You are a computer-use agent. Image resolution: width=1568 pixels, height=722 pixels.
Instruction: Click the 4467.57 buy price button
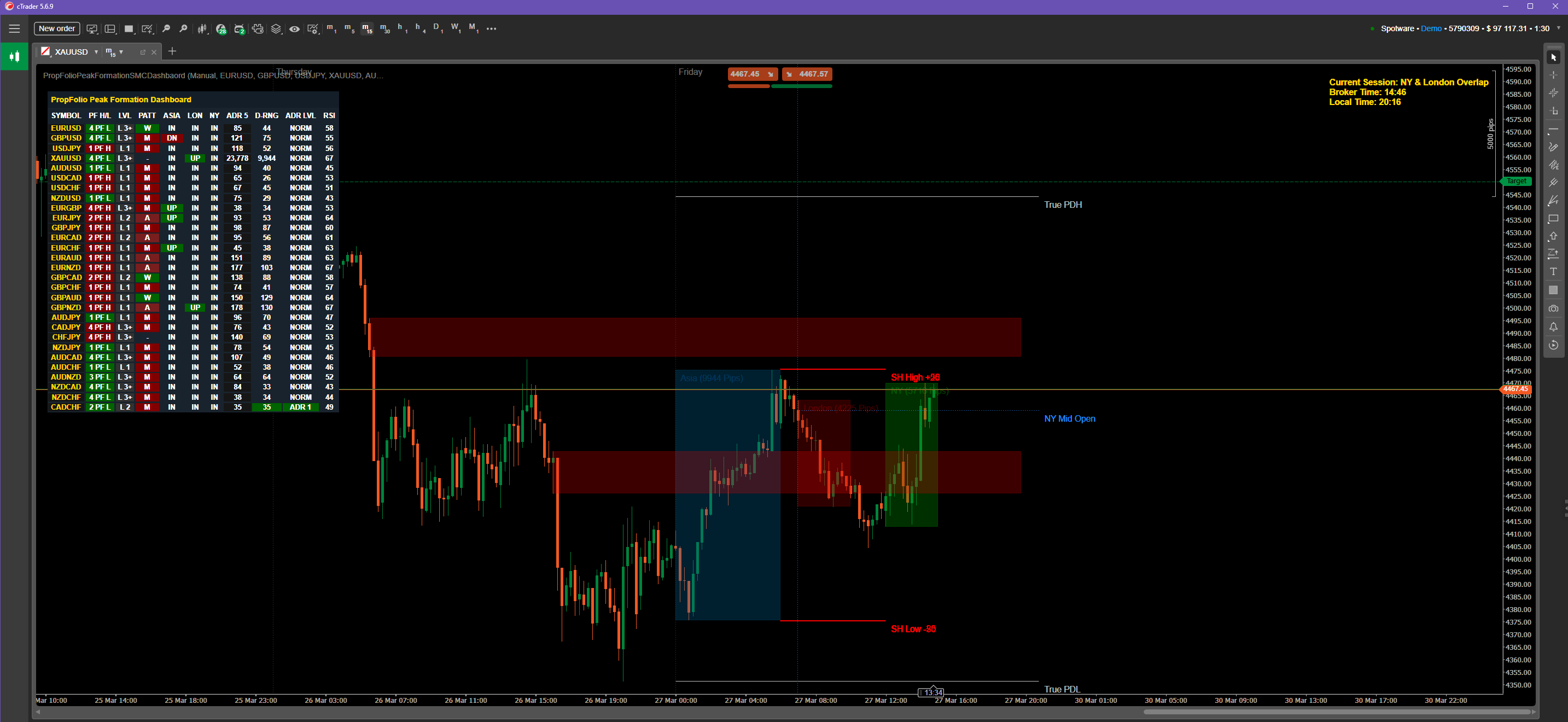[x=807, y=74]
